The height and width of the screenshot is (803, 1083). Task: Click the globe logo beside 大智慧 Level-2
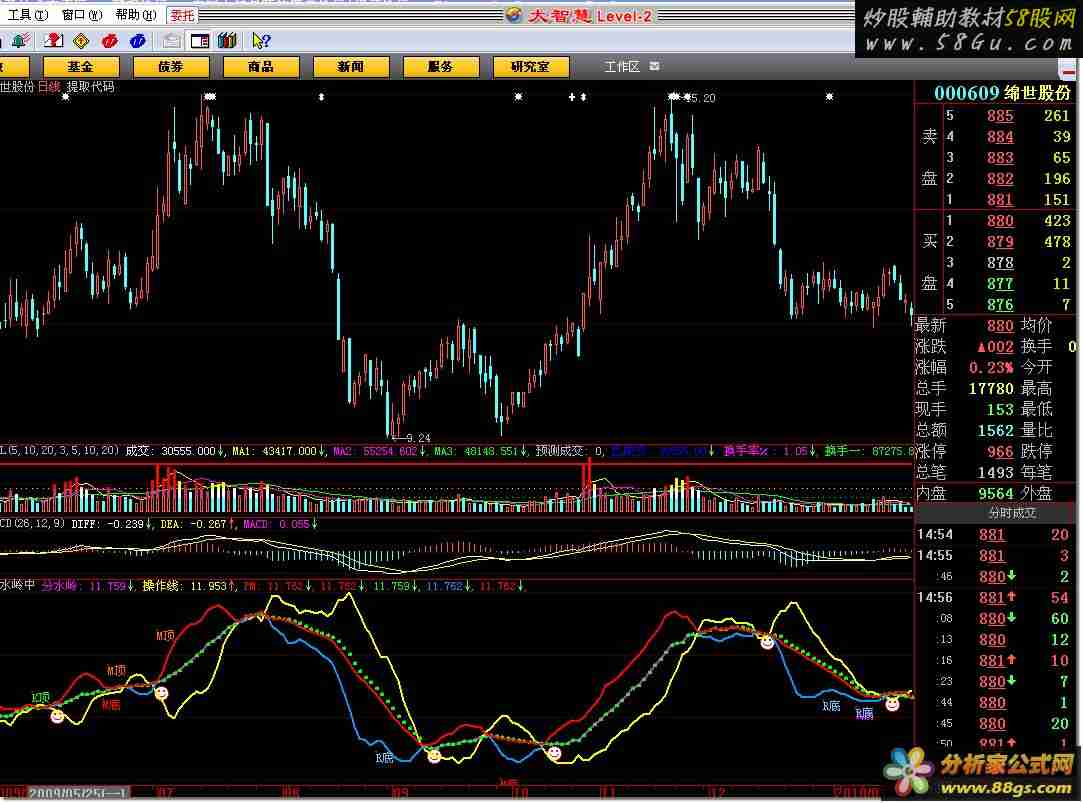[514, 15]
